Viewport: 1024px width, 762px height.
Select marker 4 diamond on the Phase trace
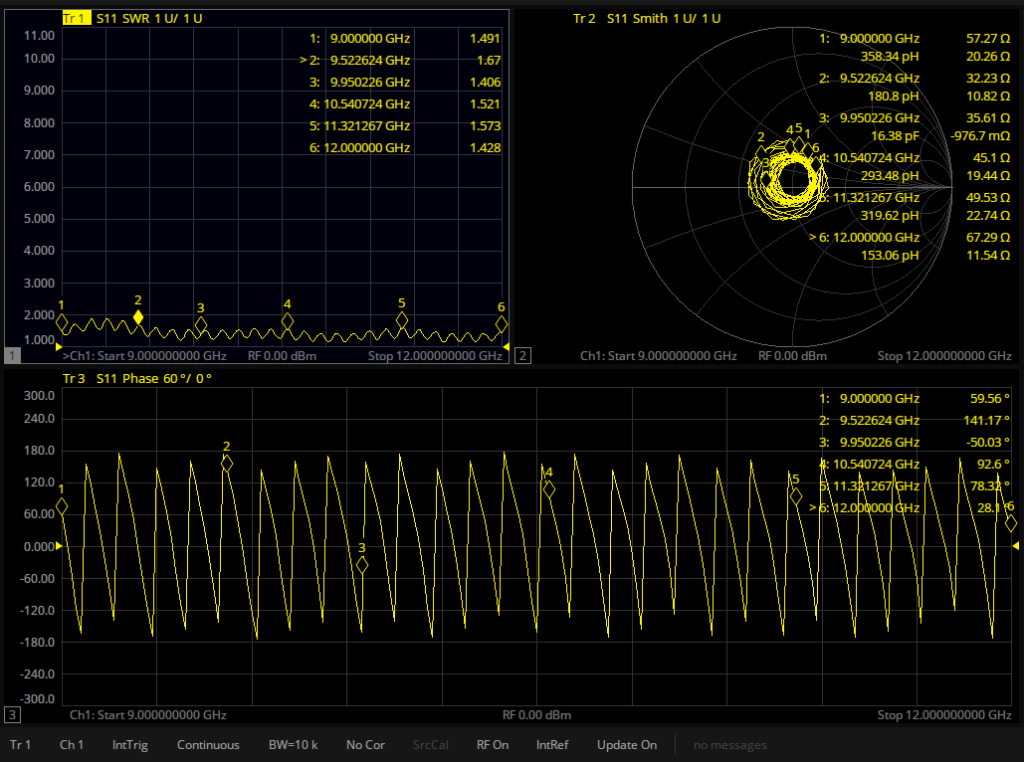tap(549, 489)
